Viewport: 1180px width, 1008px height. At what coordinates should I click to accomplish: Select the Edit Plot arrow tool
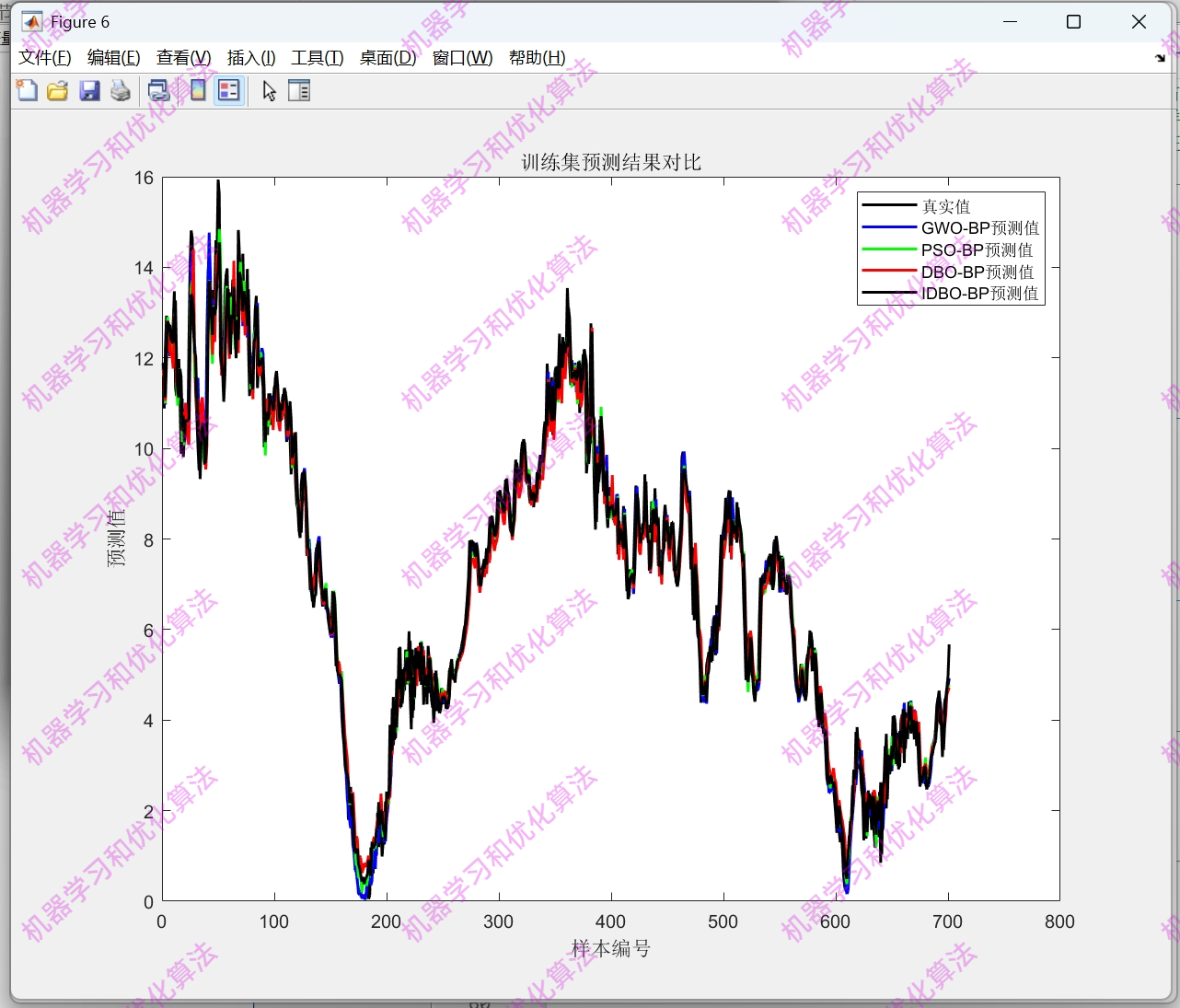coord(269,90)
